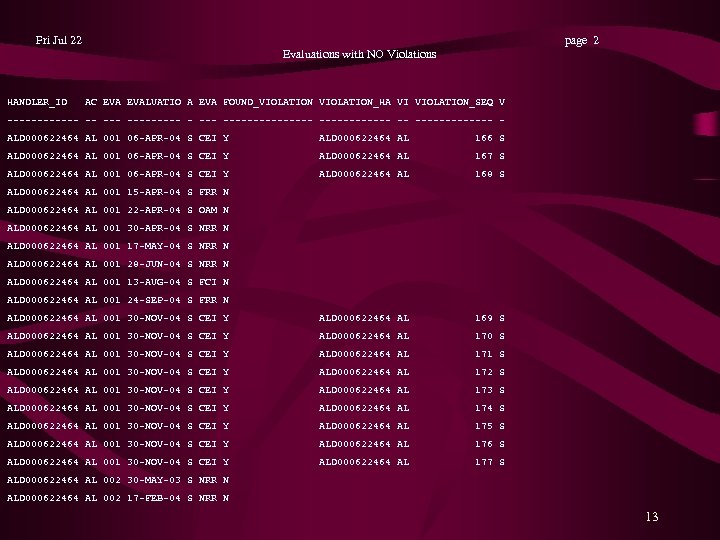This screenshot has width=720, height=540.
Task: Click violation sequence value "173"
Action: click(484, 390)
